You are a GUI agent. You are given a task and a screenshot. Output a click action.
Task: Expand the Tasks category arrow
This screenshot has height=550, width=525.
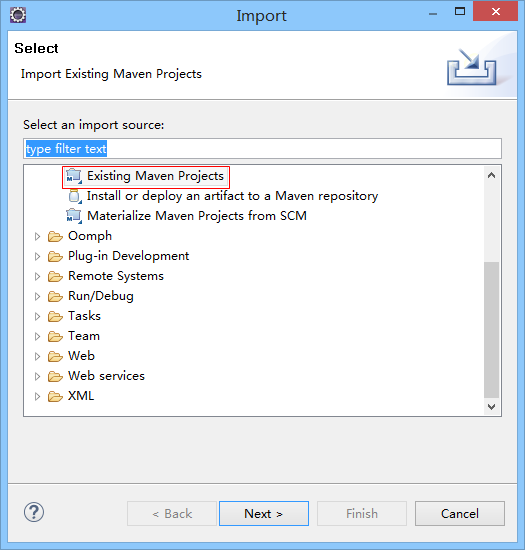[37, 316]
